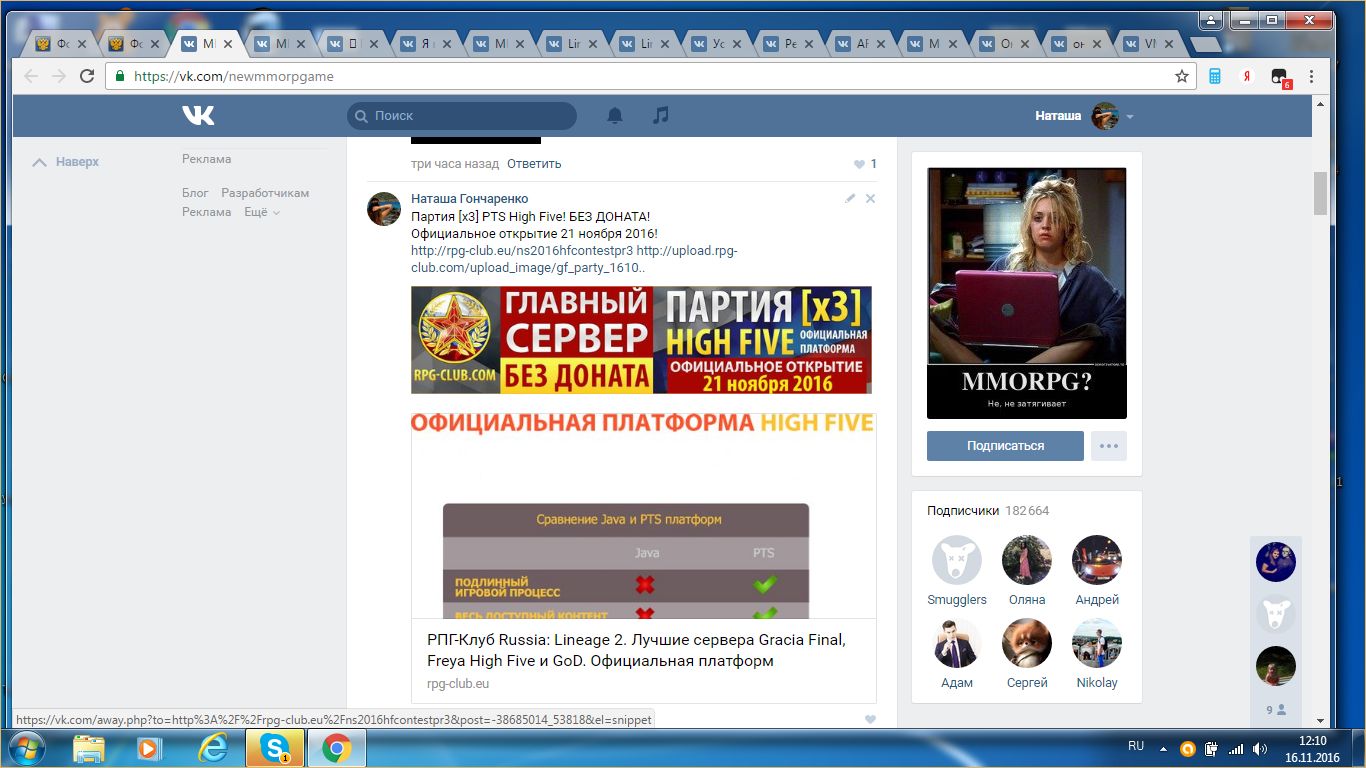This screenshot has height=768, width=1366.
Task: Open subscriber Smugglers' profile
Action: pos(957,570)
